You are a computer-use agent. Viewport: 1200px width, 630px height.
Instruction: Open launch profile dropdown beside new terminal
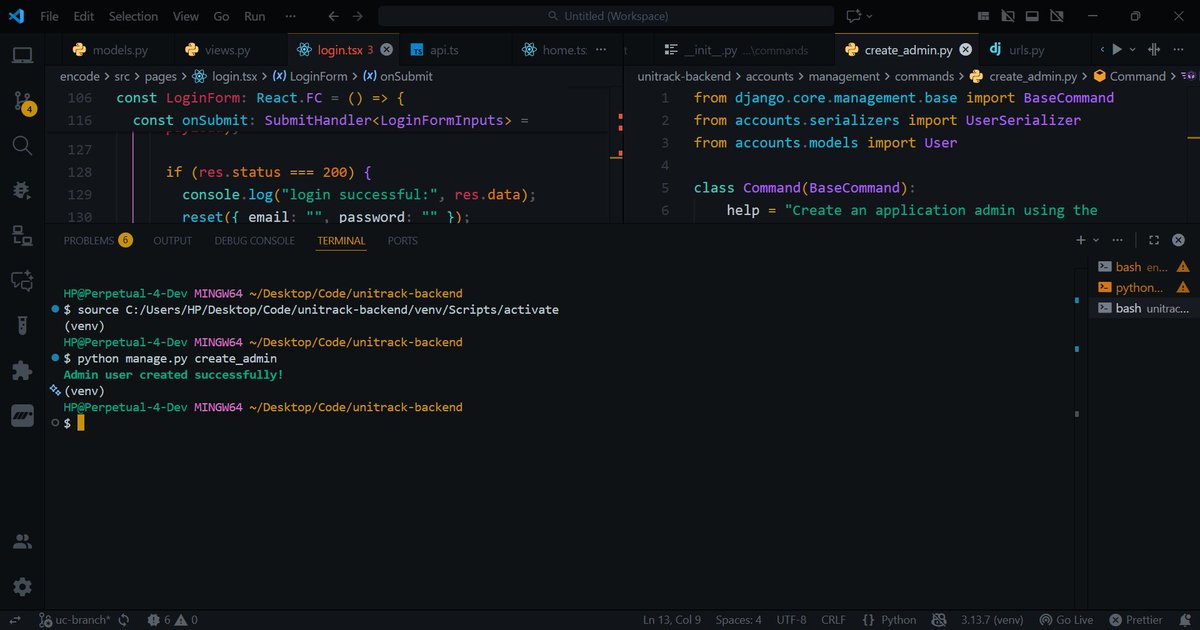pyautogui.click(x=1096, y=240)
